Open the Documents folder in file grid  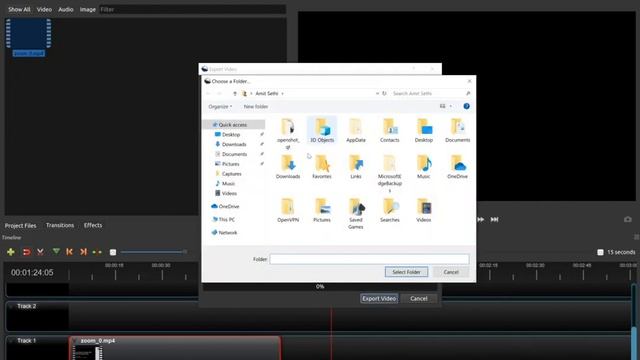click(x=458, y=130)
